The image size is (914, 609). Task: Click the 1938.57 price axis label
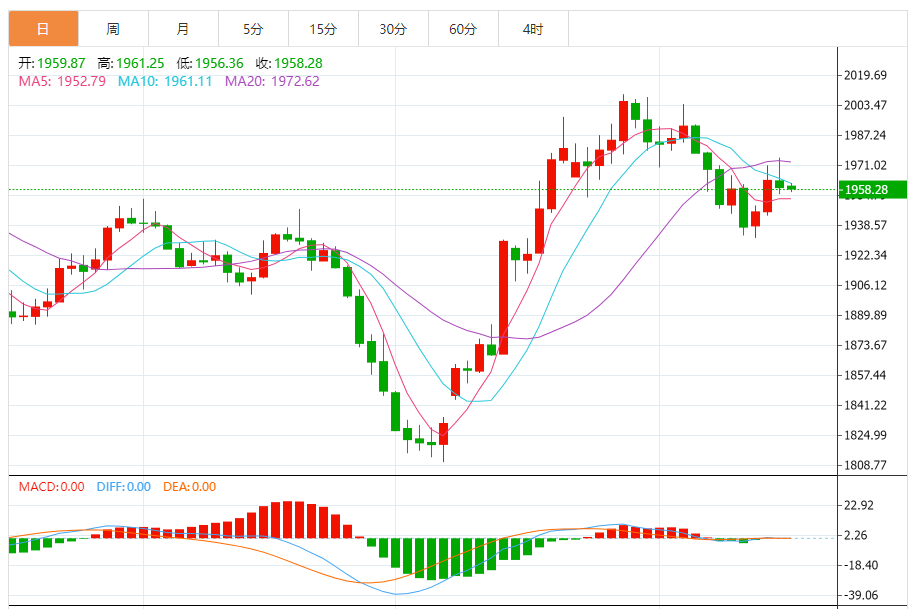(x=865, y=225)
